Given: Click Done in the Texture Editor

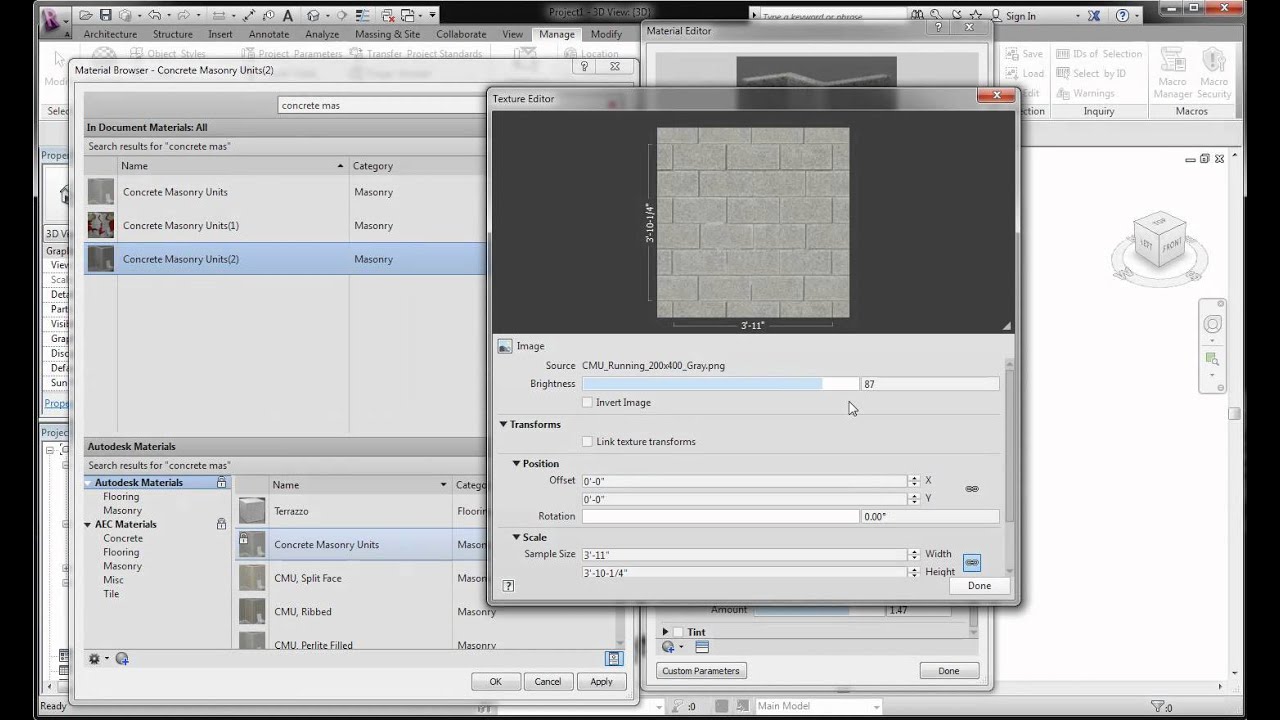Looking at the screenshot, I should pos(979,586).
